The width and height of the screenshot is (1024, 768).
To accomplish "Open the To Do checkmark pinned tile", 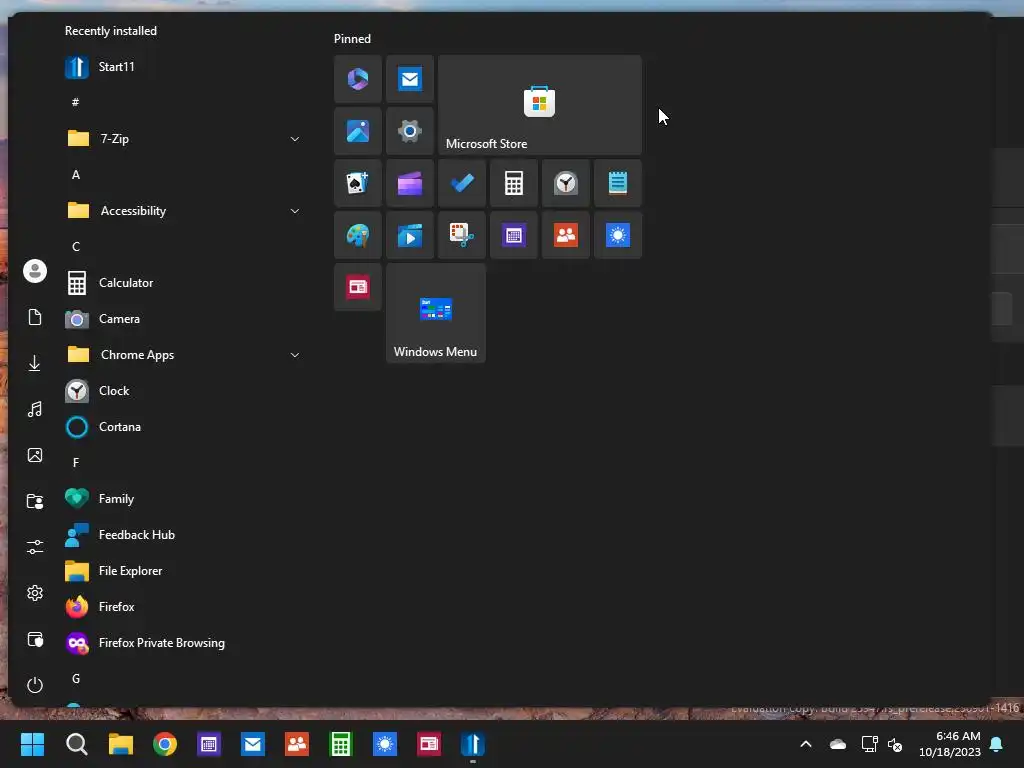I will click(x=462, y=184).
